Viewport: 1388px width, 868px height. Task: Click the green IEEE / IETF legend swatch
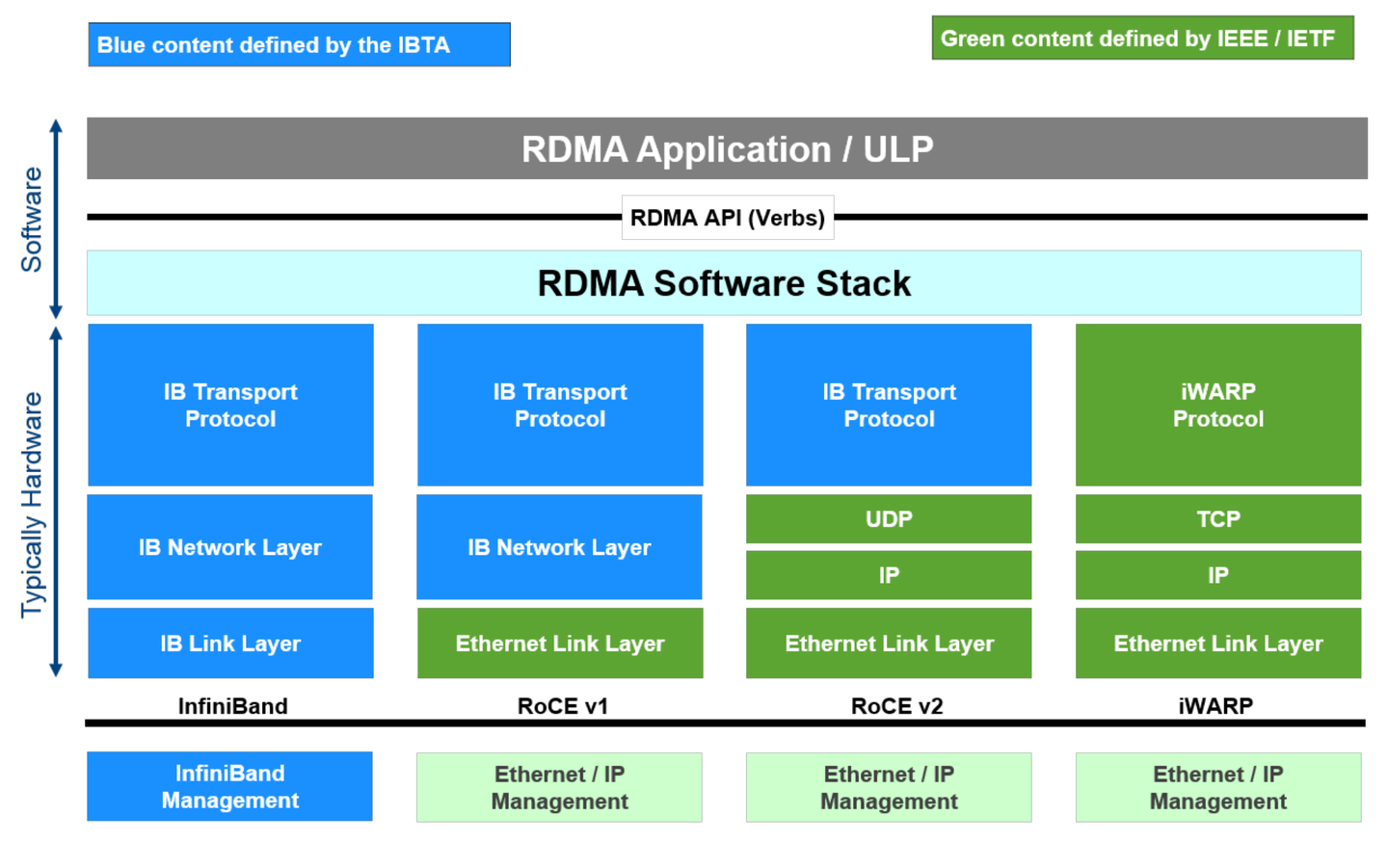(1142, 39)
